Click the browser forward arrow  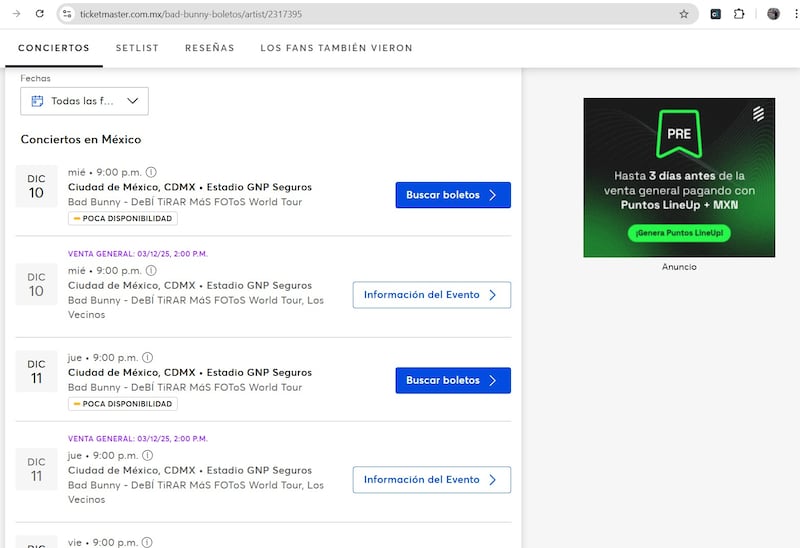point(12,14)
